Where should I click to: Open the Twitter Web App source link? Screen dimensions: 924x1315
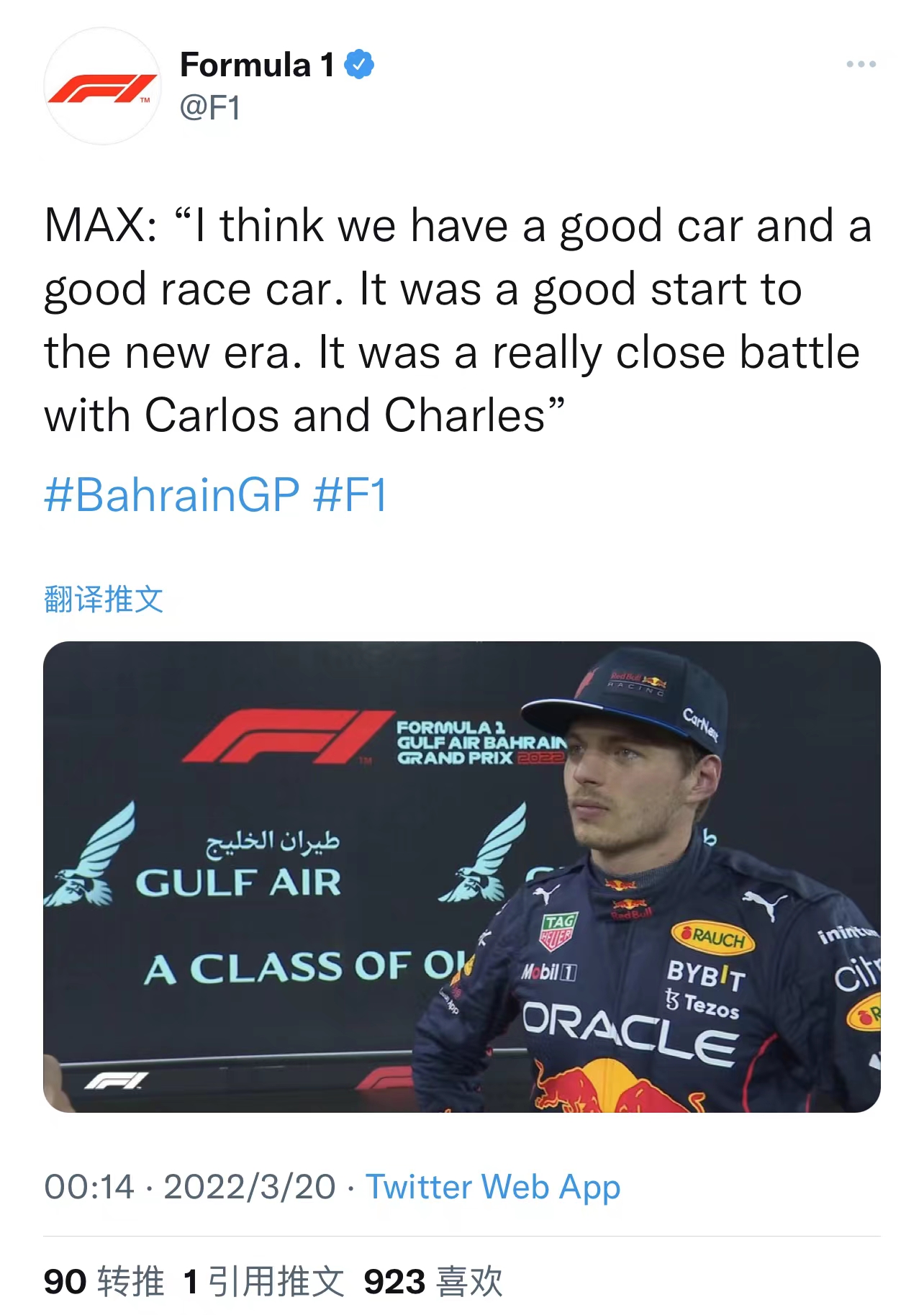point(493,1187)
